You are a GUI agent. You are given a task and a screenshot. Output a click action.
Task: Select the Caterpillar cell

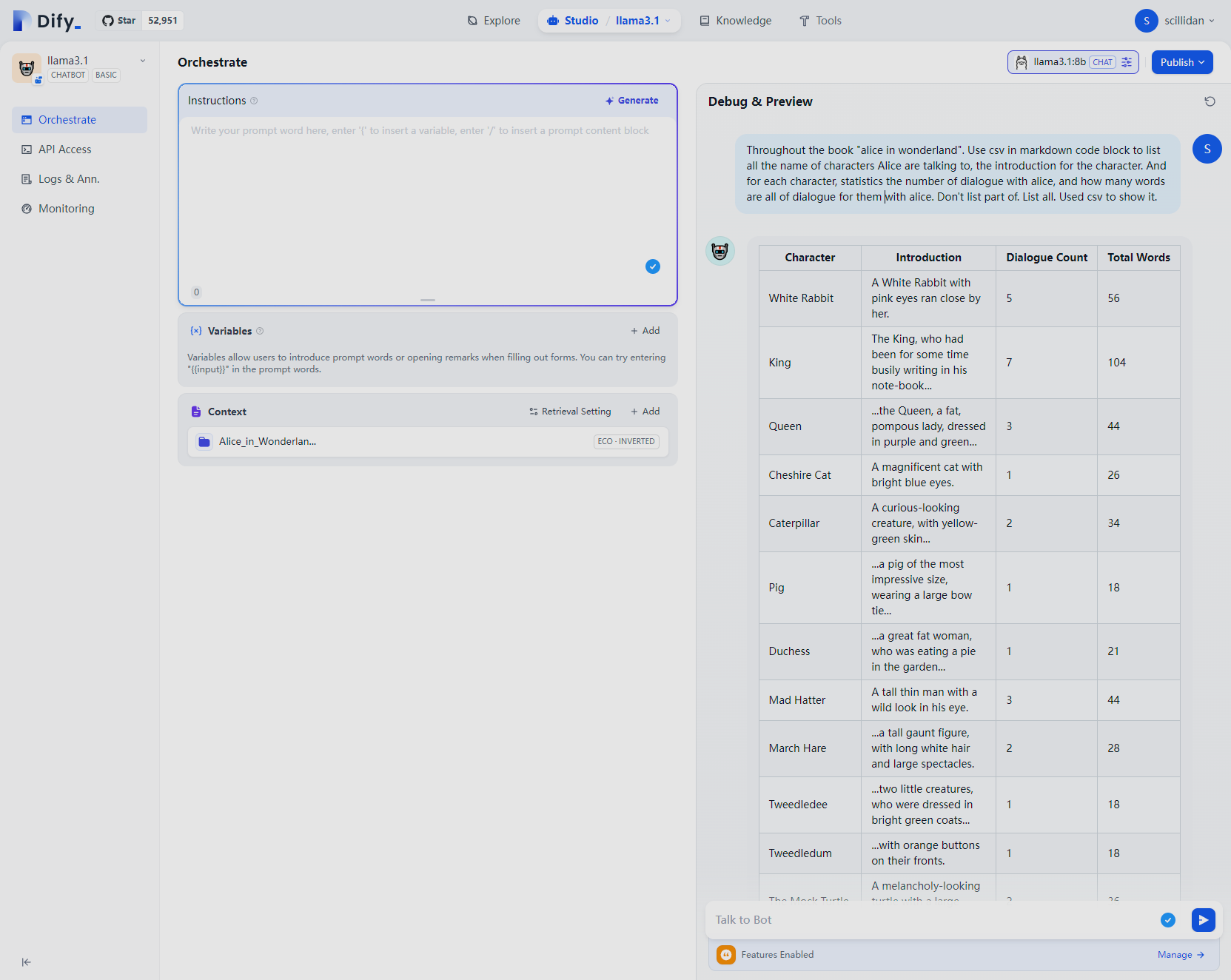click(810, 523)
